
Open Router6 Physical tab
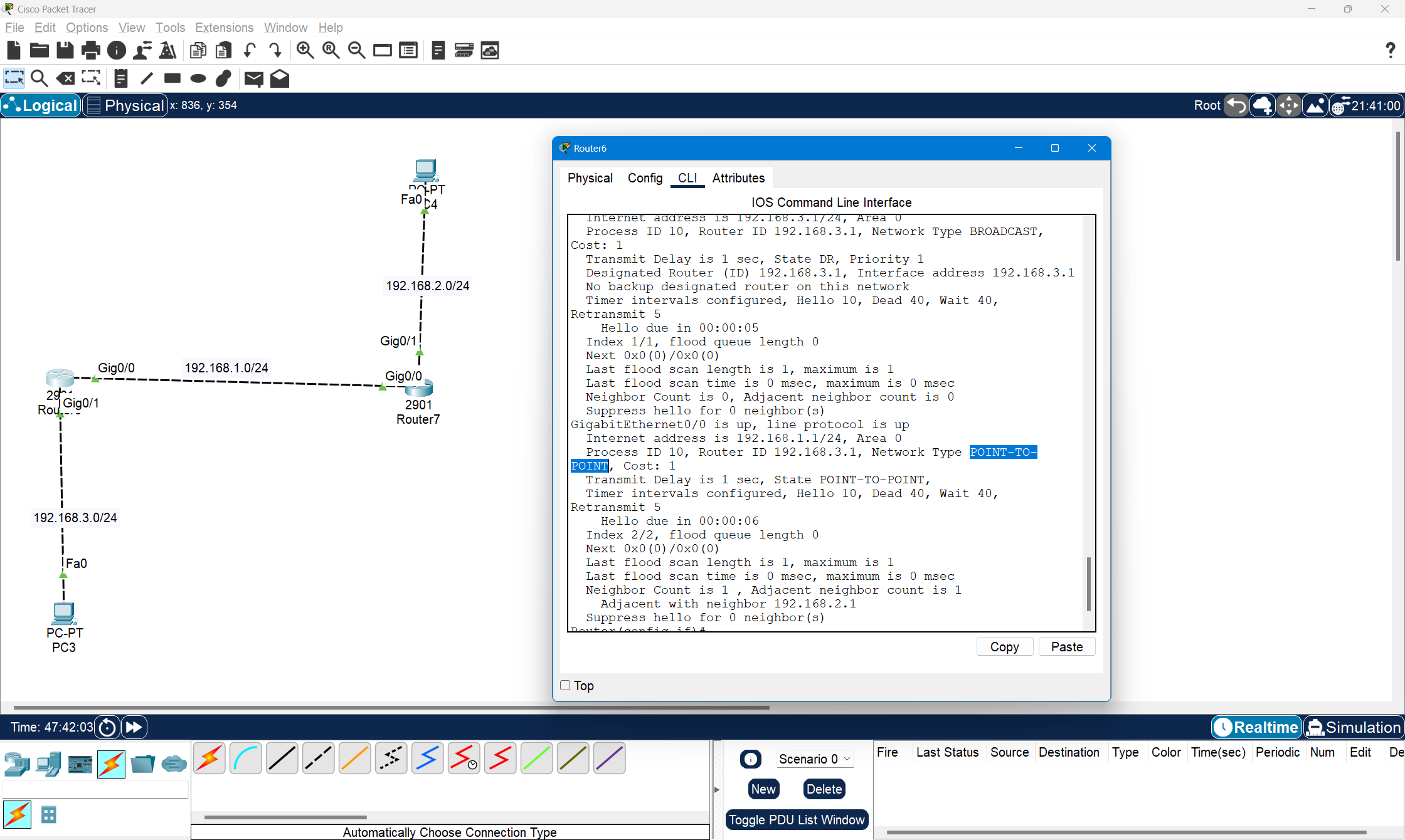[x=590, y=178]
